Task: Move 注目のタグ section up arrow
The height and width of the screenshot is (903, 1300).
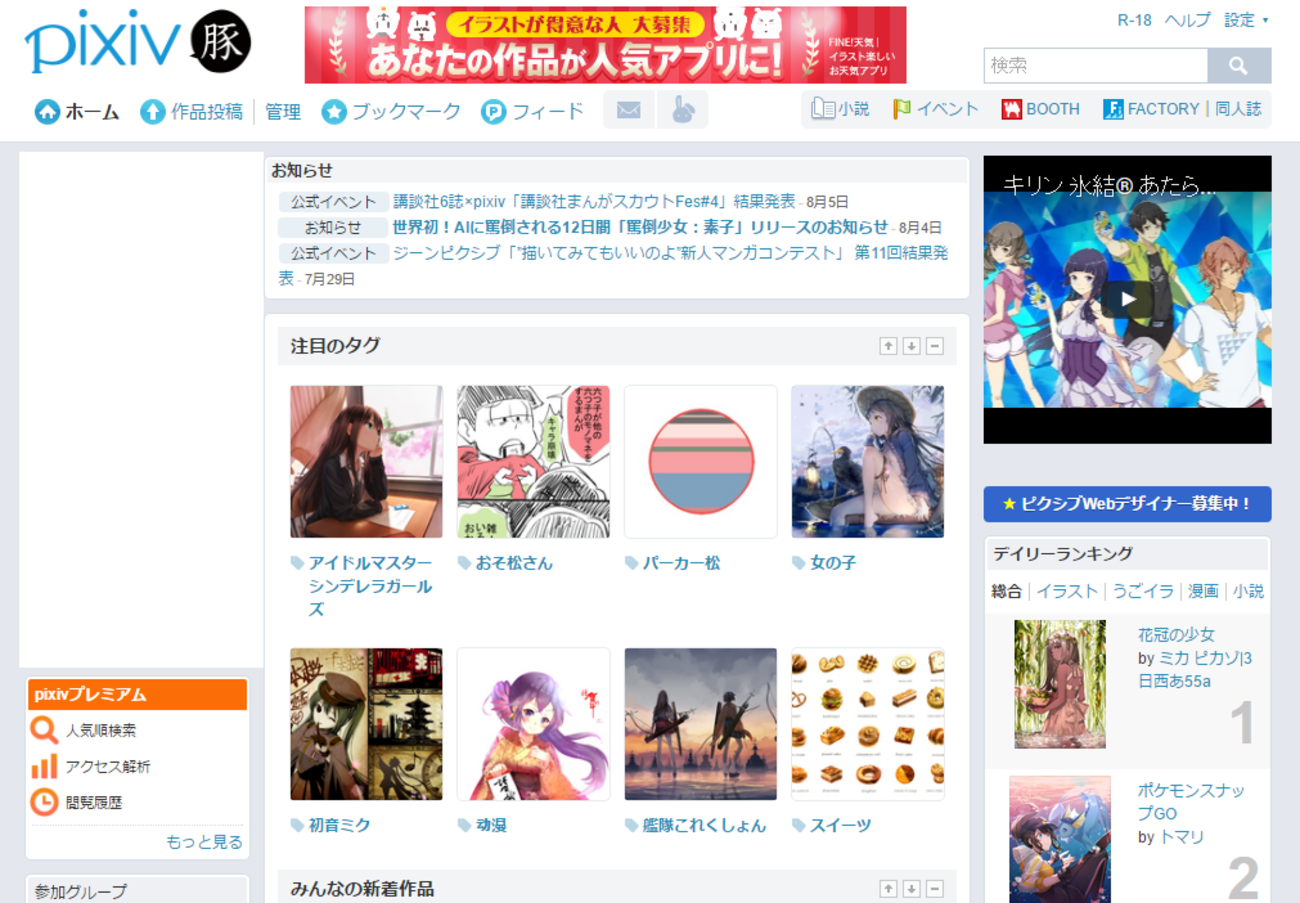Action: (888, 346)
